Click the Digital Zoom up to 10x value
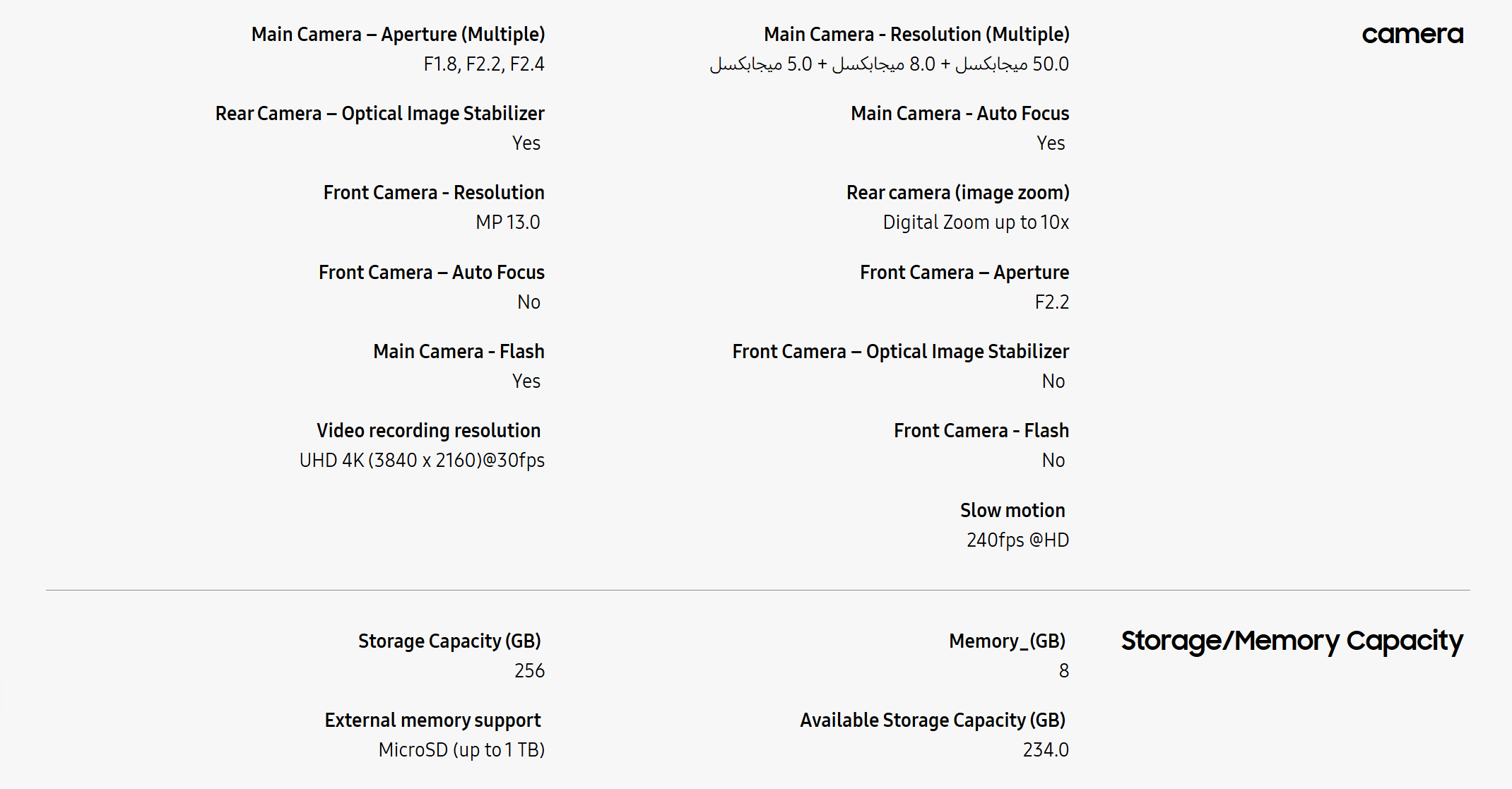 (x=976, y=223)
